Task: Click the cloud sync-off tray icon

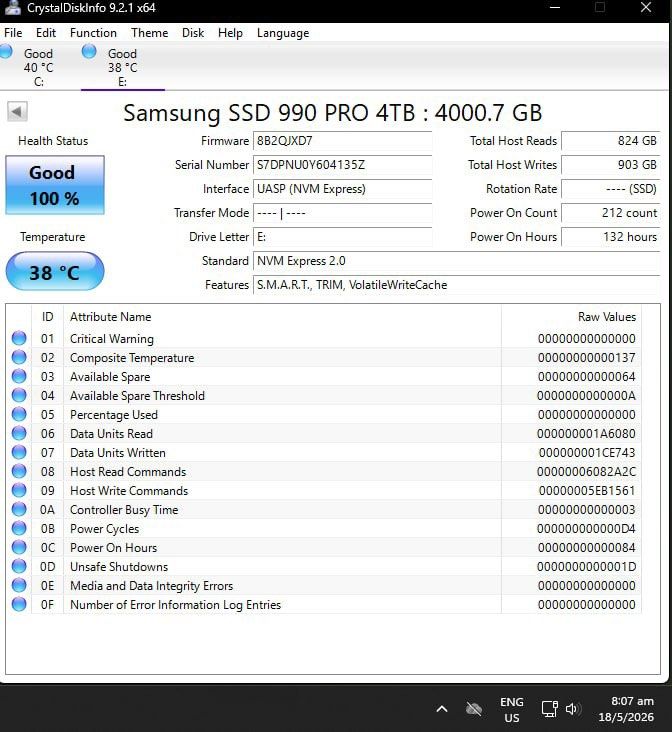Action: pyautogui.click(x=474, y=709)
